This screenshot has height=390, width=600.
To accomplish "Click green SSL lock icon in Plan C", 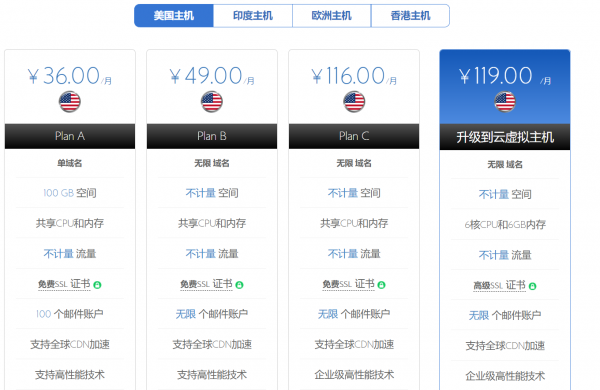I will click(382, 285).
